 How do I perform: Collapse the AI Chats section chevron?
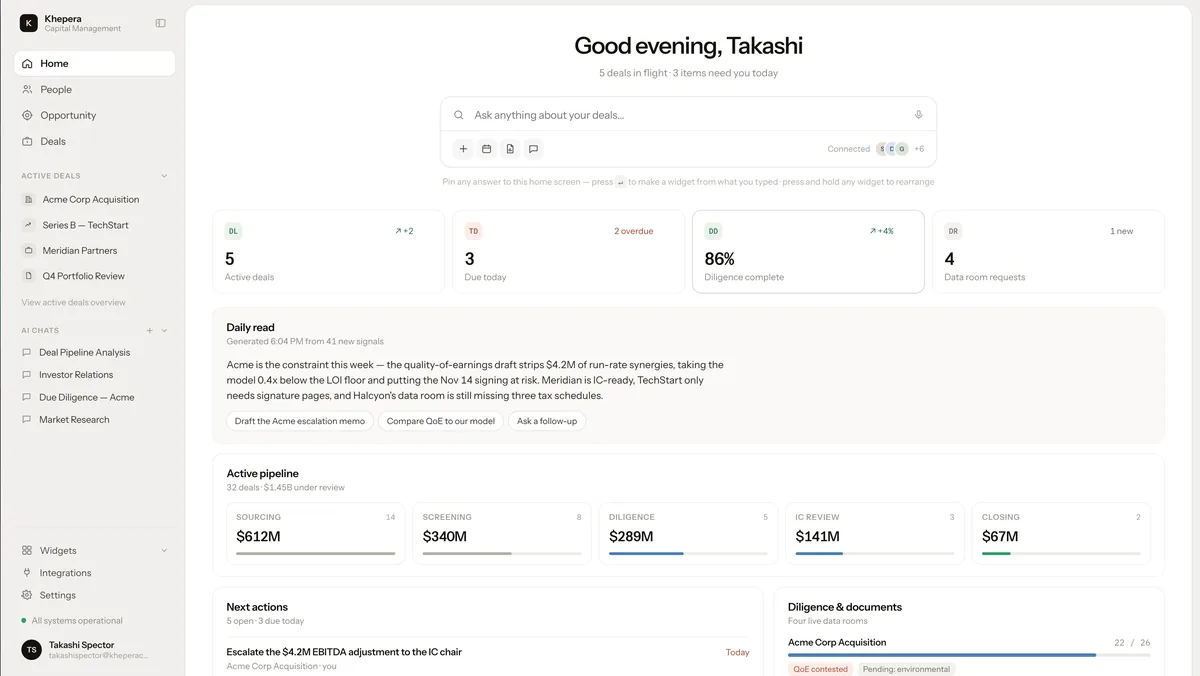164,330
